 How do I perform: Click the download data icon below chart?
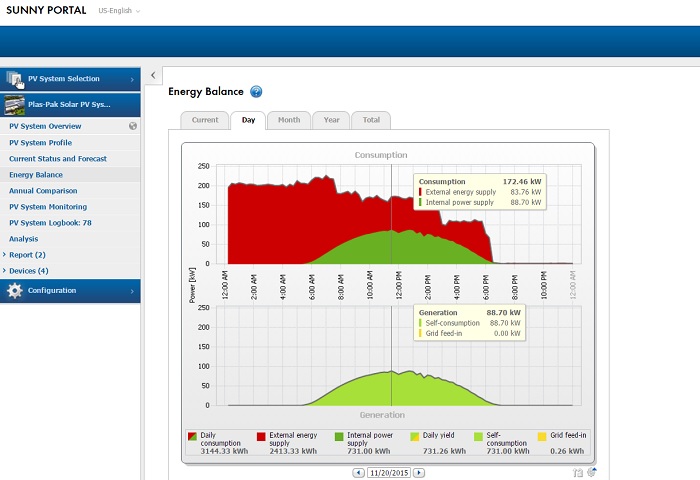(x=578, y=472)
